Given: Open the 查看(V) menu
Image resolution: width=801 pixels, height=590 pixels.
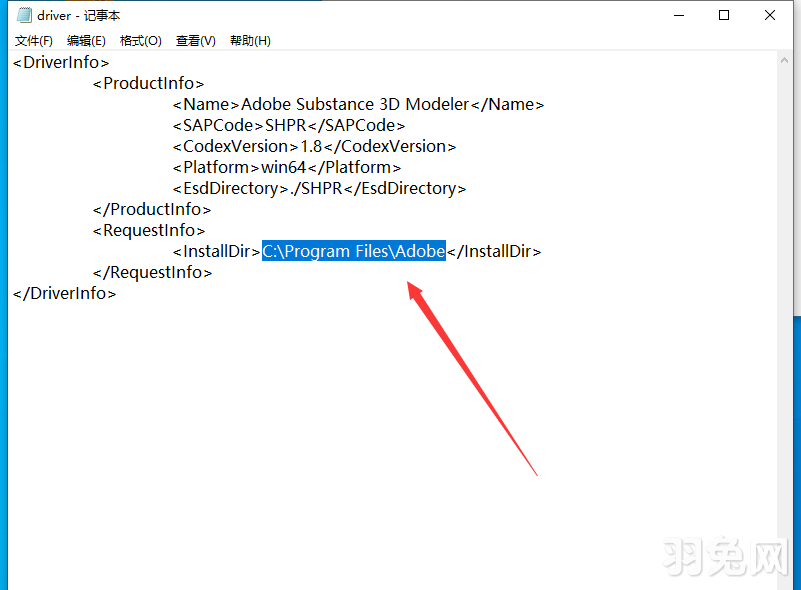Looking at the screenshot, I should click(194, 40).
